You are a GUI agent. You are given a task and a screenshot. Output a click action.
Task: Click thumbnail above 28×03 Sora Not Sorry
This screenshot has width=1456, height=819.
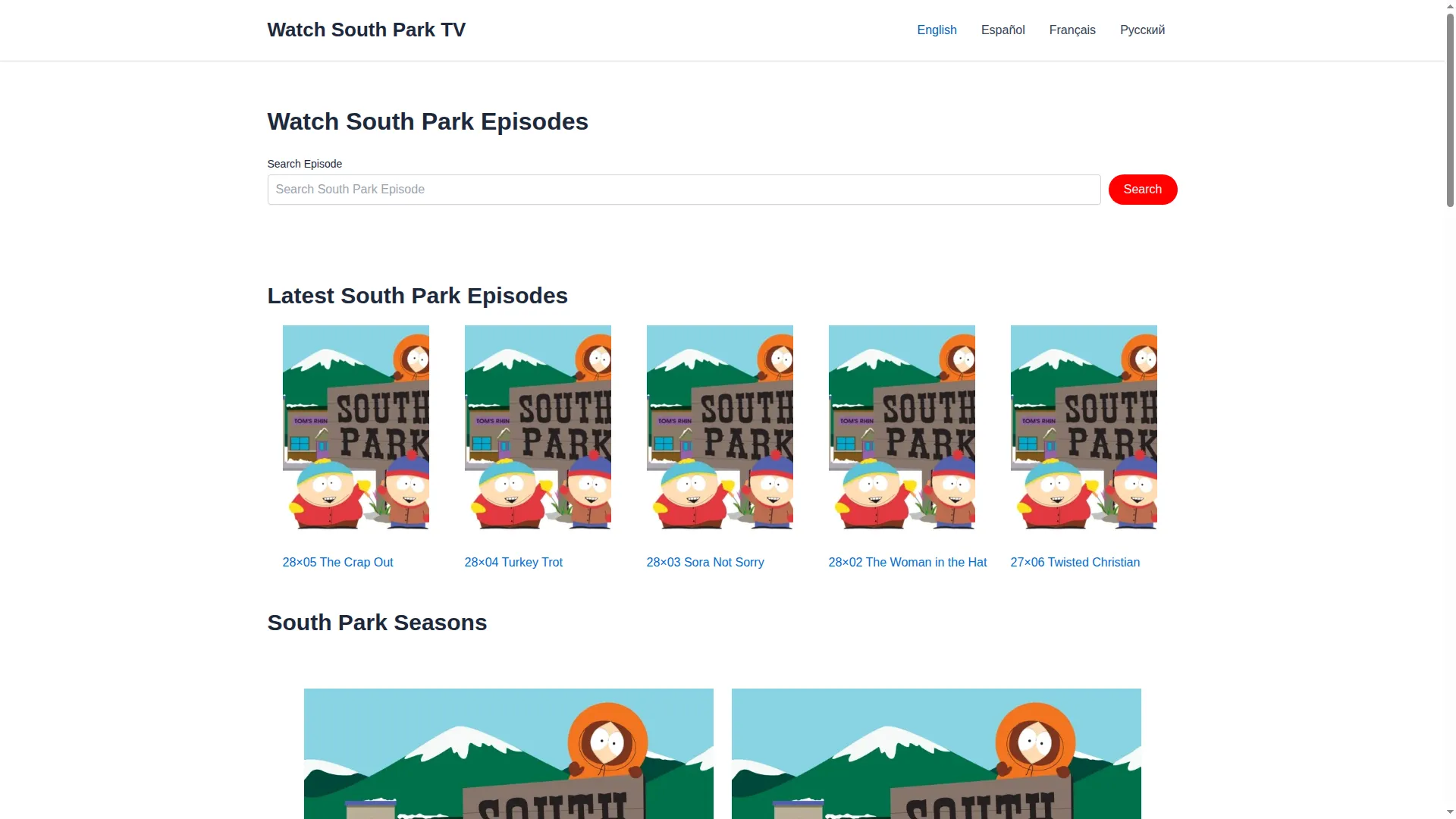click(x=720, y=427)
